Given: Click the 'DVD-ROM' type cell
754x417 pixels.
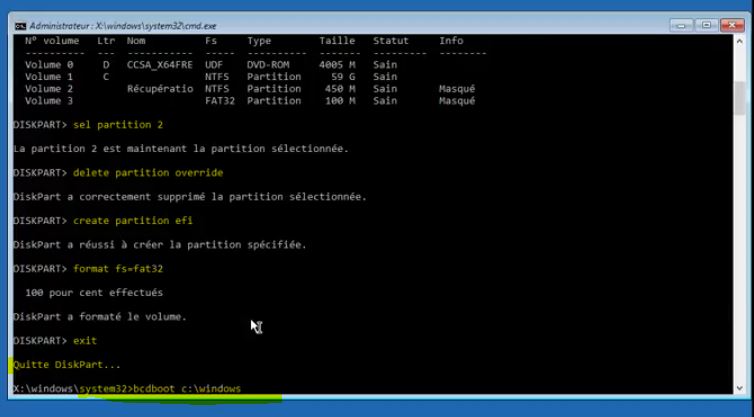Looking at the screenshot, I should pyautogui.click(x=268, y=65).
